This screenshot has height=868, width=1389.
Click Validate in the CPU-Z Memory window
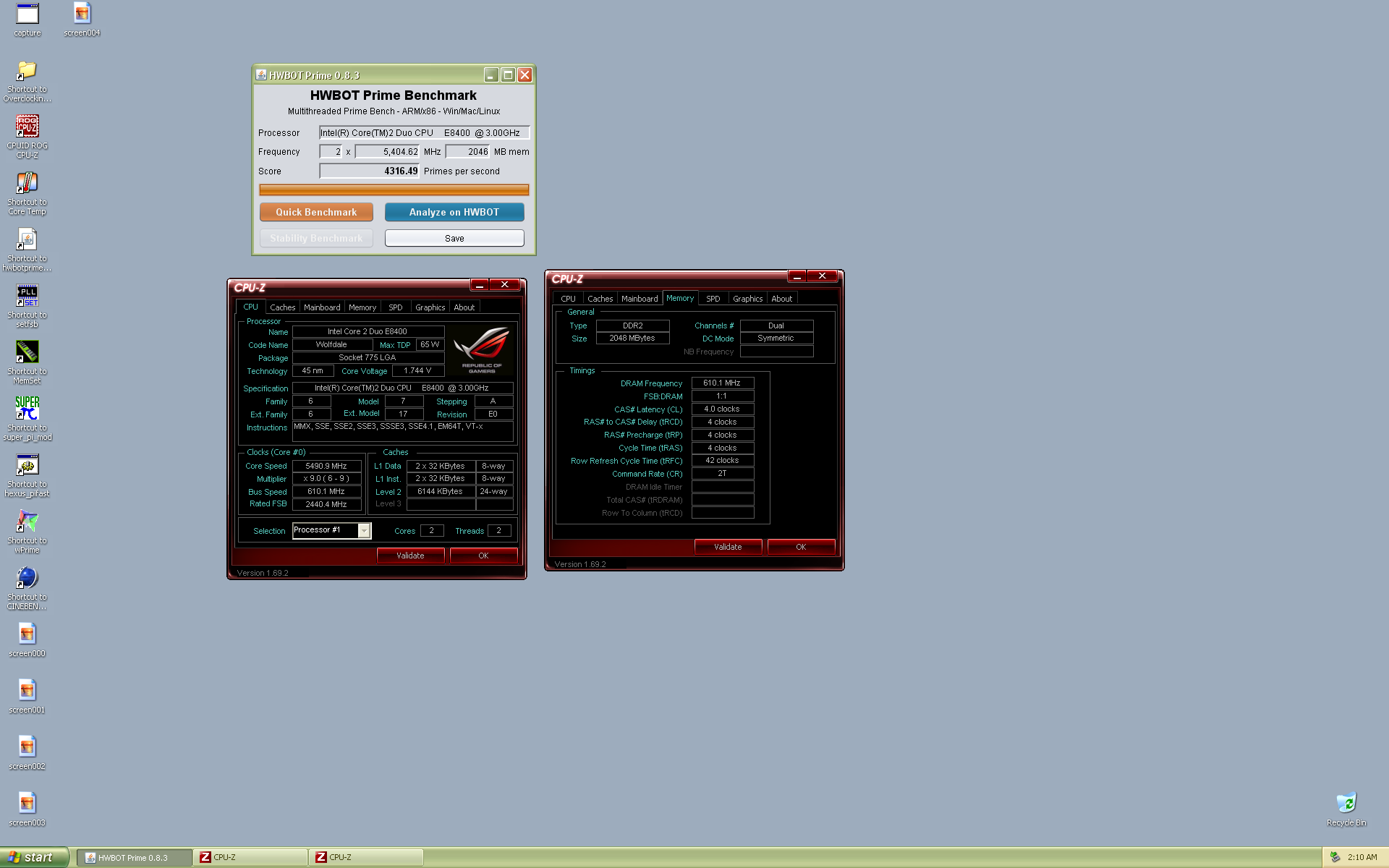coord(728,547)
